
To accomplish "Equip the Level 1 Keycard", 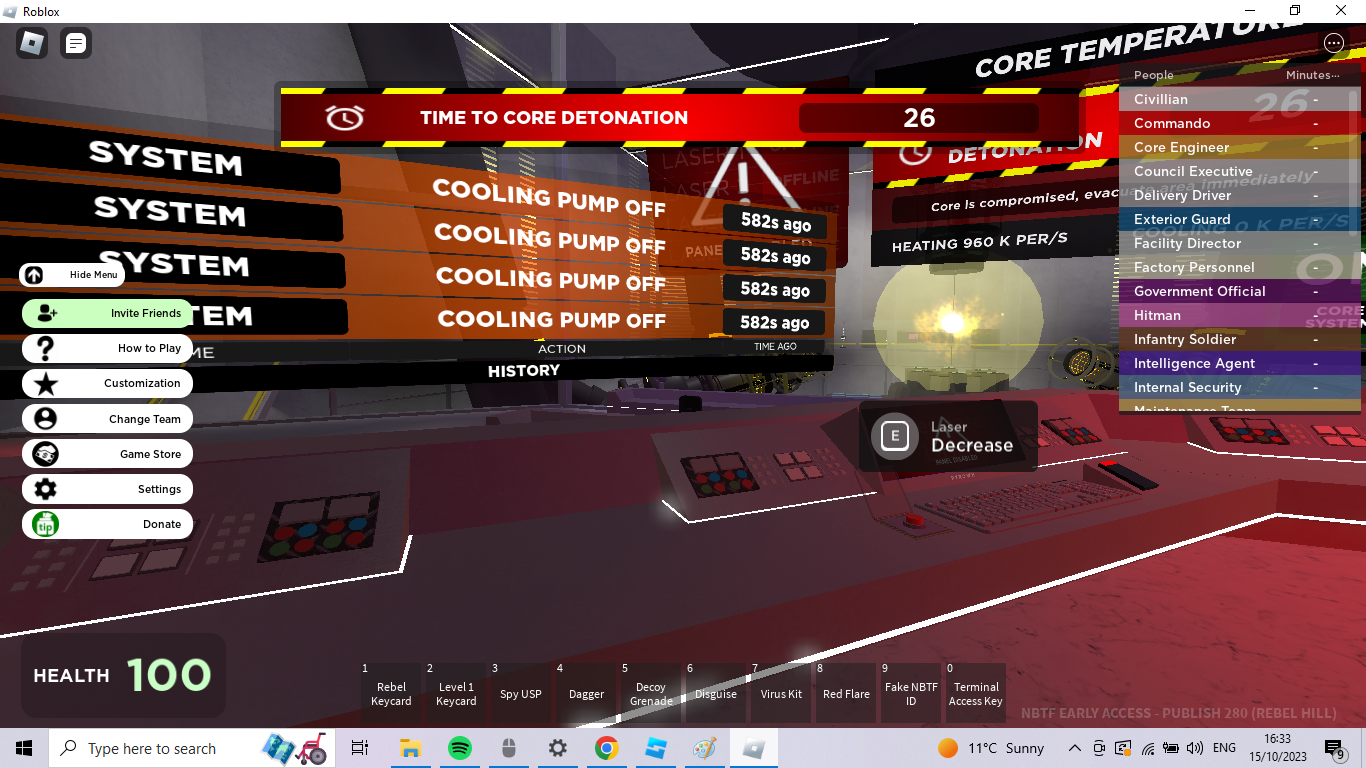I will coord(456,693).
